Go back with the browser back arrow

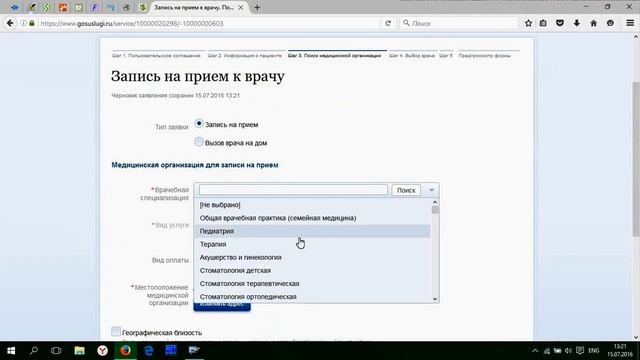[10, 23]
